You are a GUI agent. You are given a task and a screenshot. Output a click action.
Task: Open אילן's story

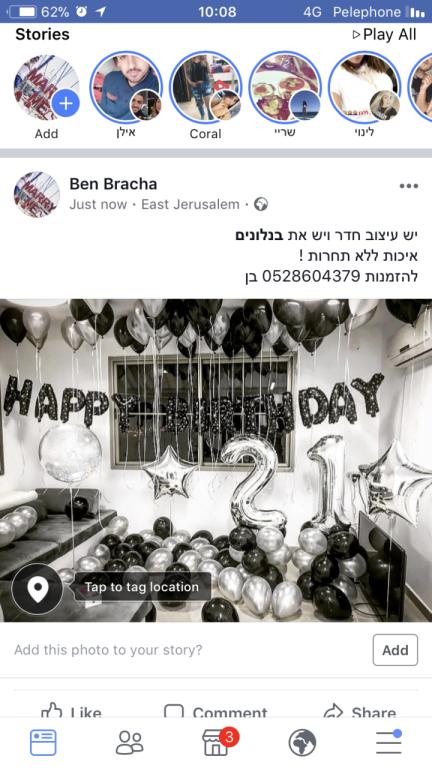point(126,88)
